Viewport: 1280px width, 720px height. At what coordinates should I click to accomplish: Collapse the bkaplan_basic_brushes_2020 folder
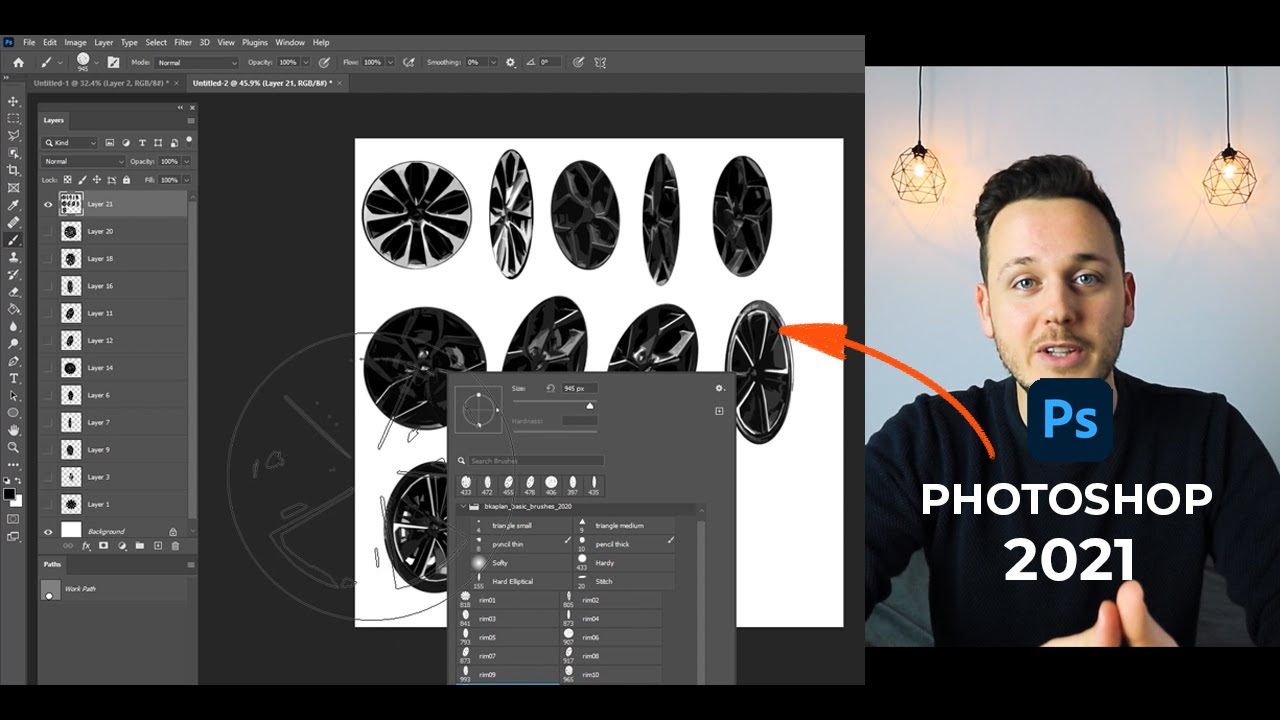pos(462,507)
